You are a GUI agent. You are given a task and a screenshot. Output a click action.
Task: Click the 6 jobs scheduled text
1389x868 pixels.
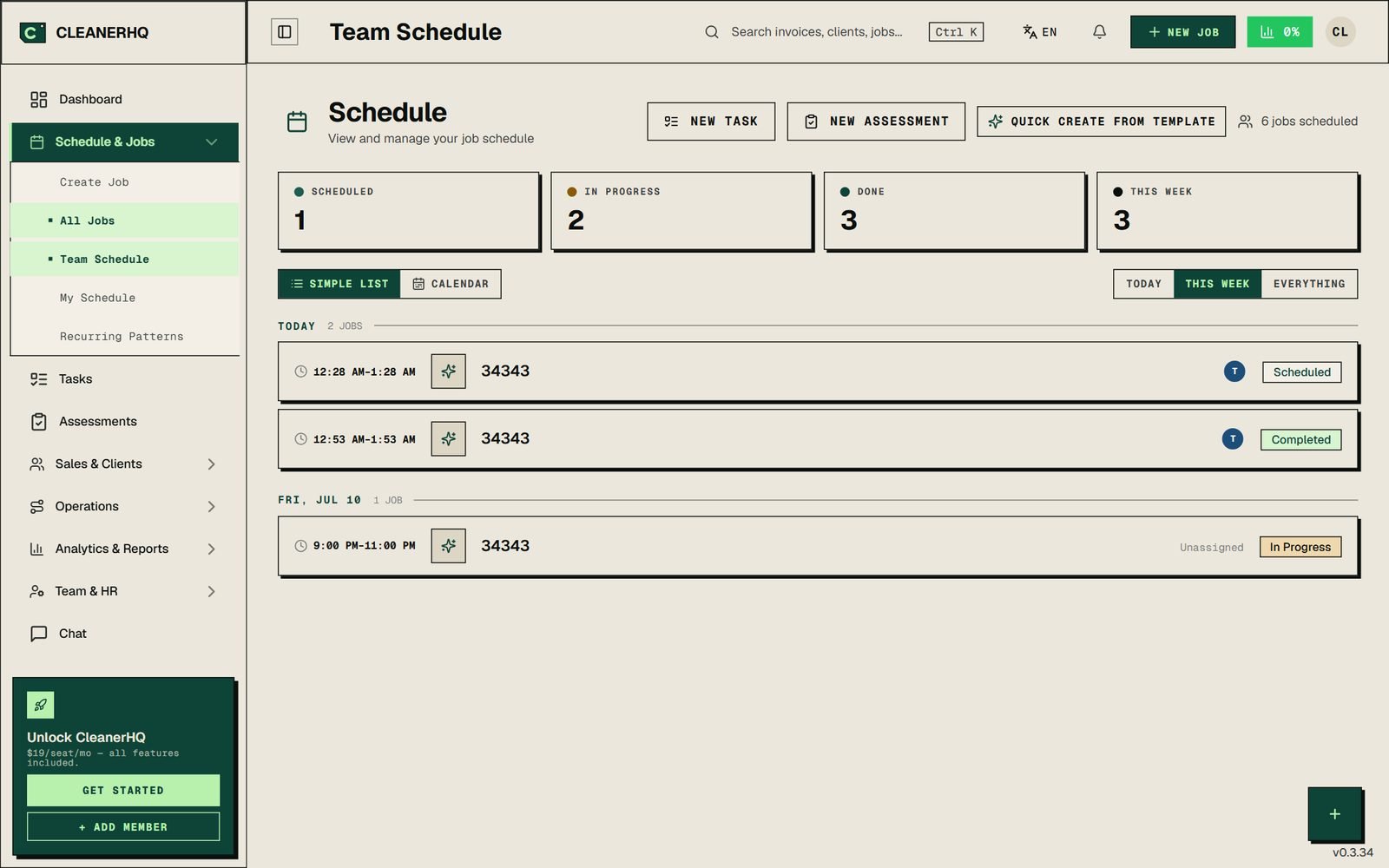coord(1309,122)
